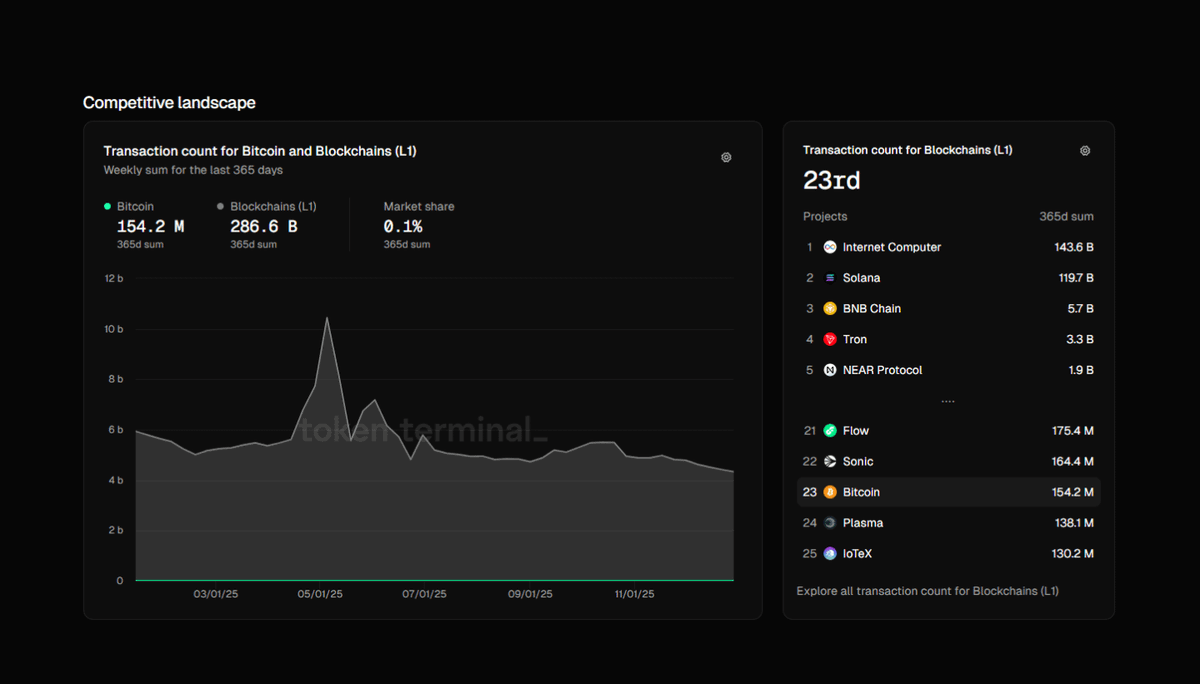Click the 07/01/25 x-axis date label
Screen dimensions: 1200x684
click(x=425, y=594)
